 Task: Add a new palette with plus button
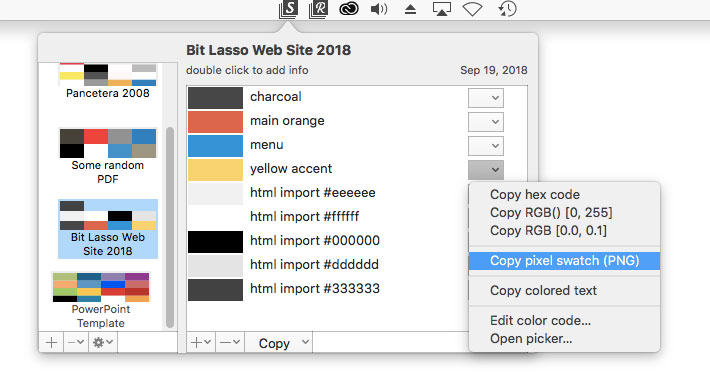click(x=51, y=342)
